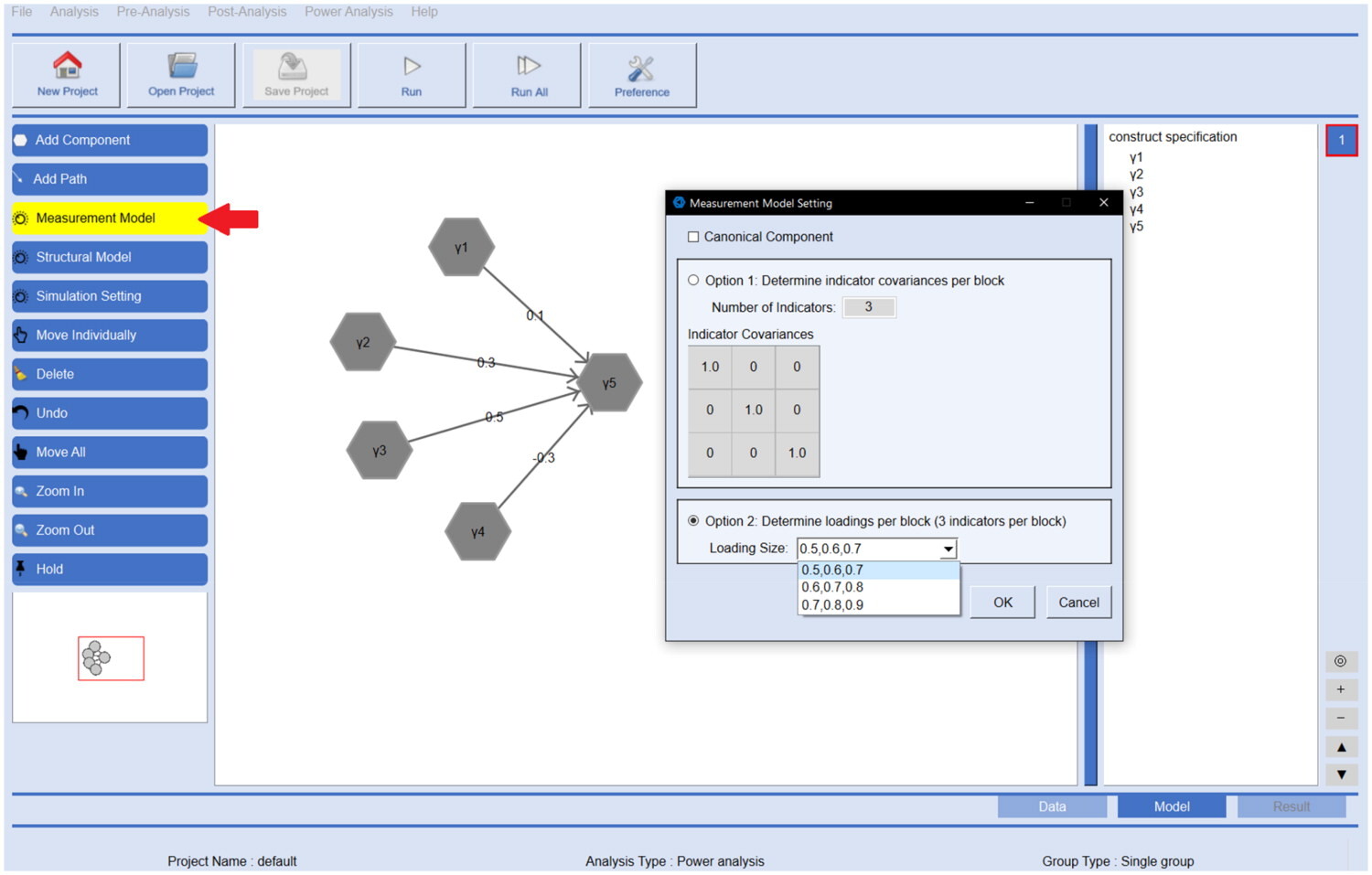Select γ3 in construct specification list
Viewport: 1372px width, 875px height.
pyautogui.click(x=1136, y=192)
